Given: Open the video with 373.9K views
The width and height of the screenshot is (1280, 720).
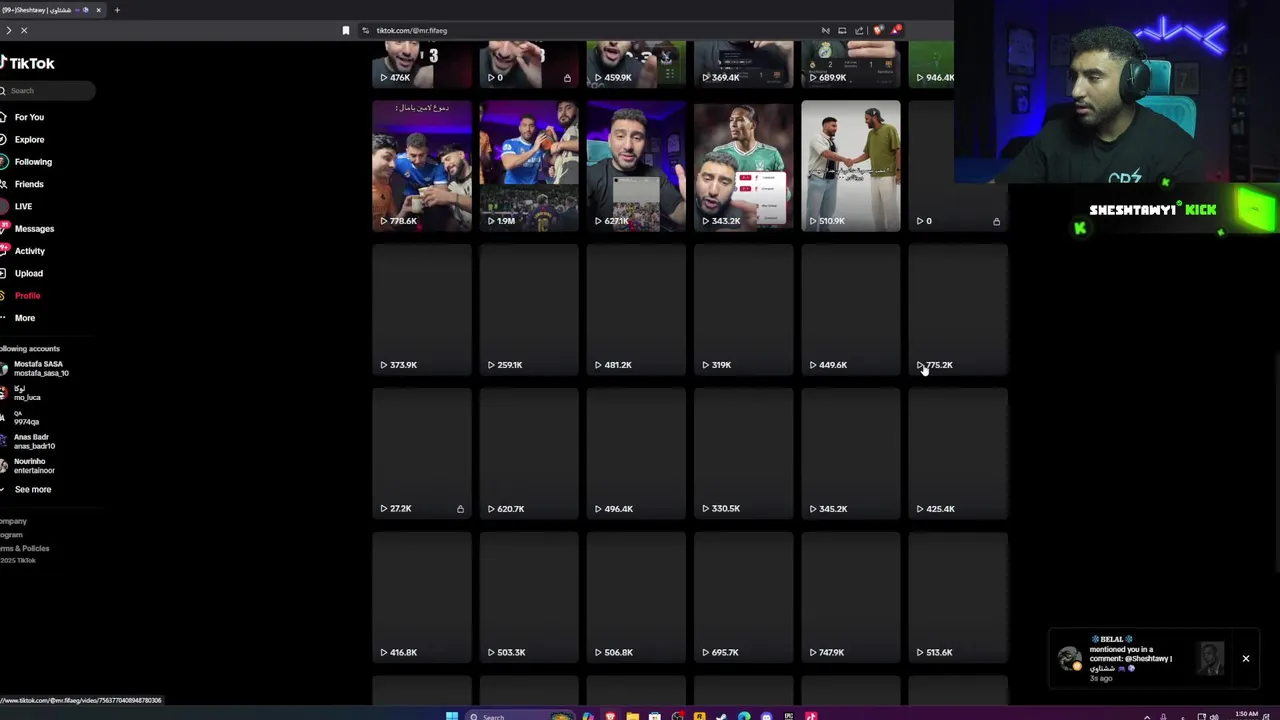Looking at the screenshot, I should pyautogui.click(x=422, y=310).
